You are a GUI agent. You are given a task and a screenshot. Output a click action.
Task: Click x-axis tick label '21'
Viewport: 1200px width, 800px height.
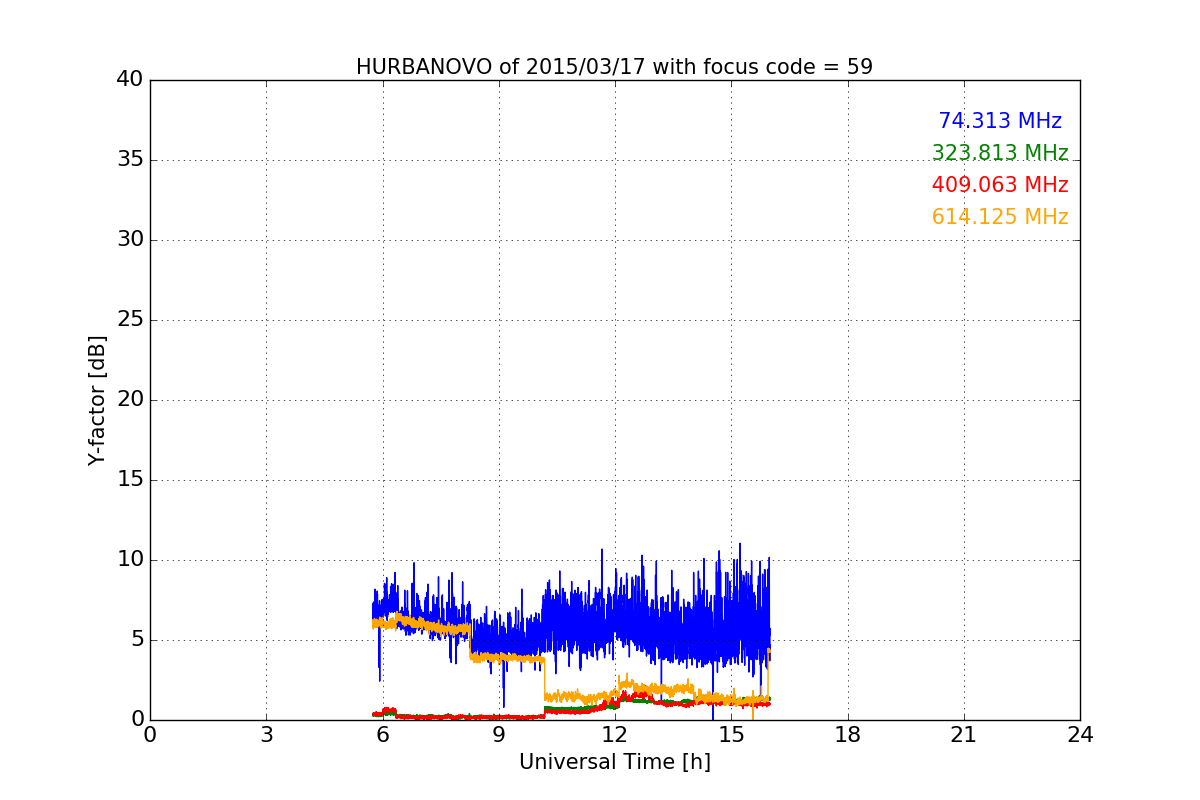[964, 735]
